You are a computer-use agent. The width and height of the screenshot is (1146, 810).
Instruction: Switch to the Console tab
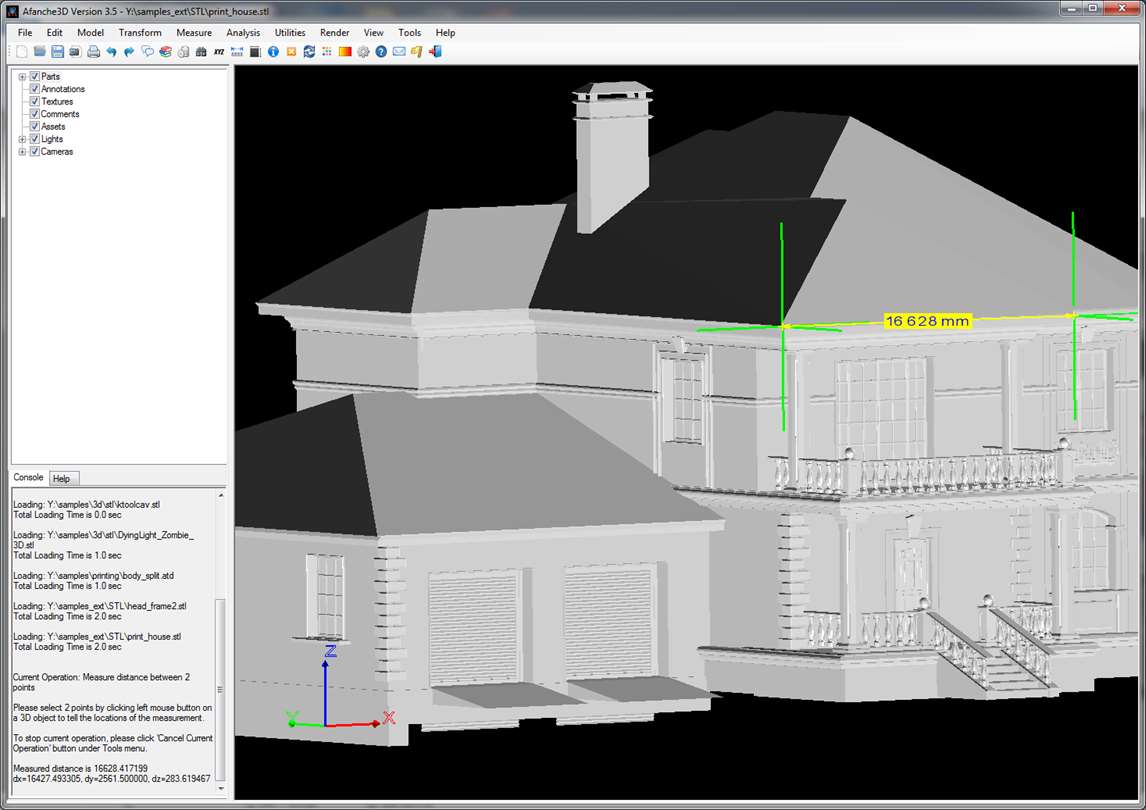click(x=29, y=477)
